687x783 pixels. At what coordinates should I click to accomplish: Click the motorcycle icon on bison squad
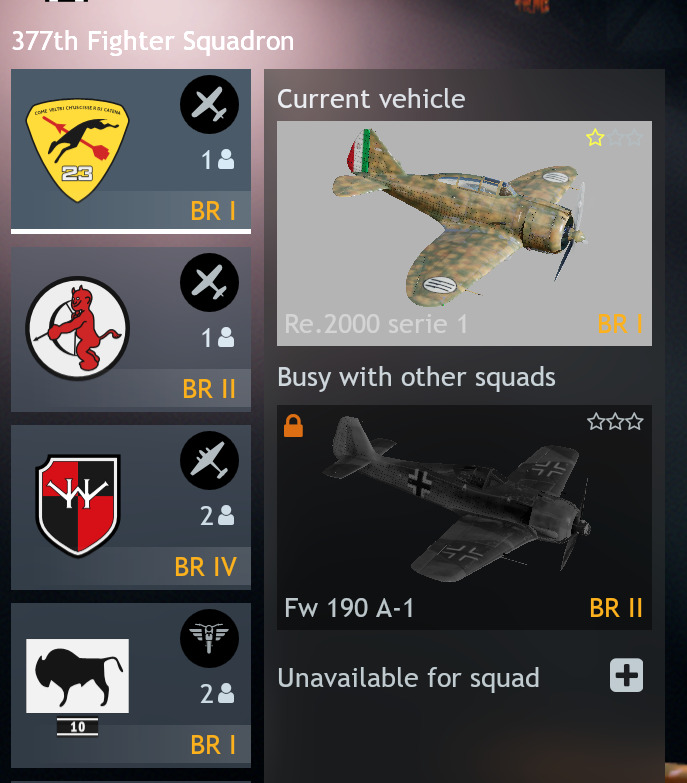tap(209, 638)
